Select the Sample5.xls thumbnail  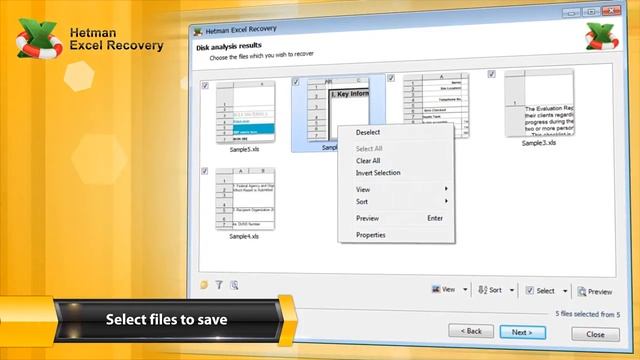coord(245,112)
